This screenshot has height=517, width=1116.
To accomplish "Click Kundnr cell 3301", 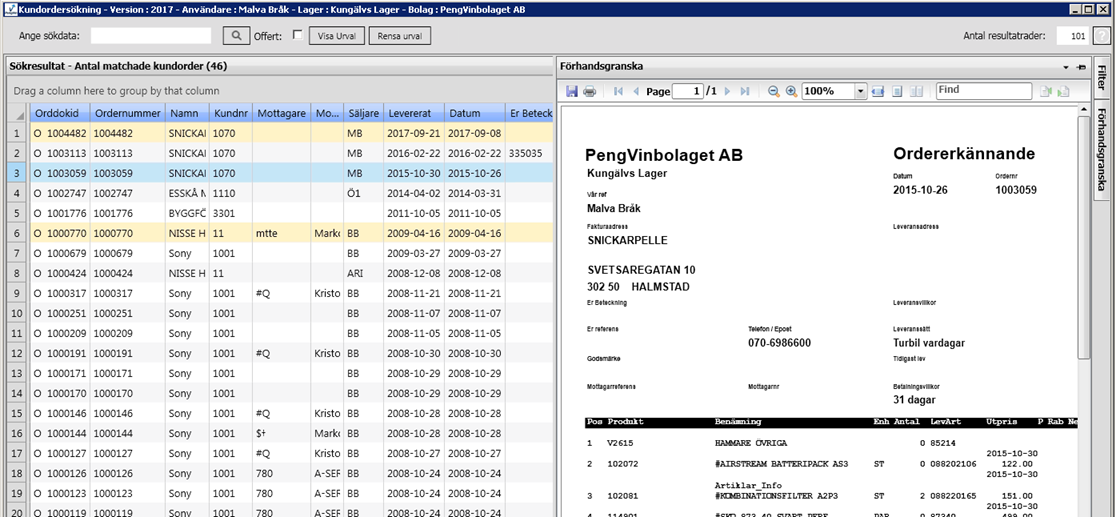I will click(x=231, y=213).
